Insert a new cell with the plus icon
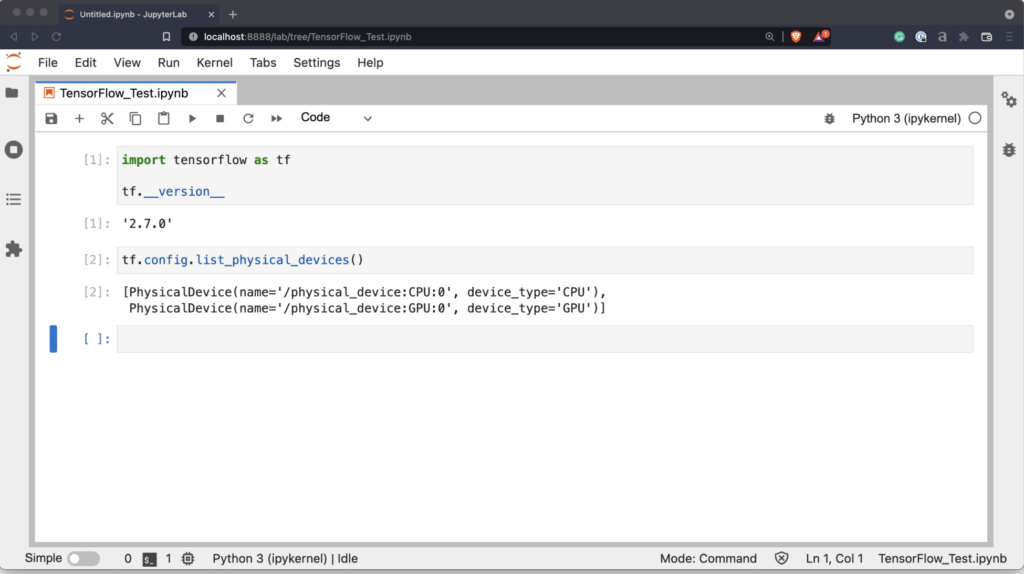Screen dimensions: 1024x574 tap(79, 118)
